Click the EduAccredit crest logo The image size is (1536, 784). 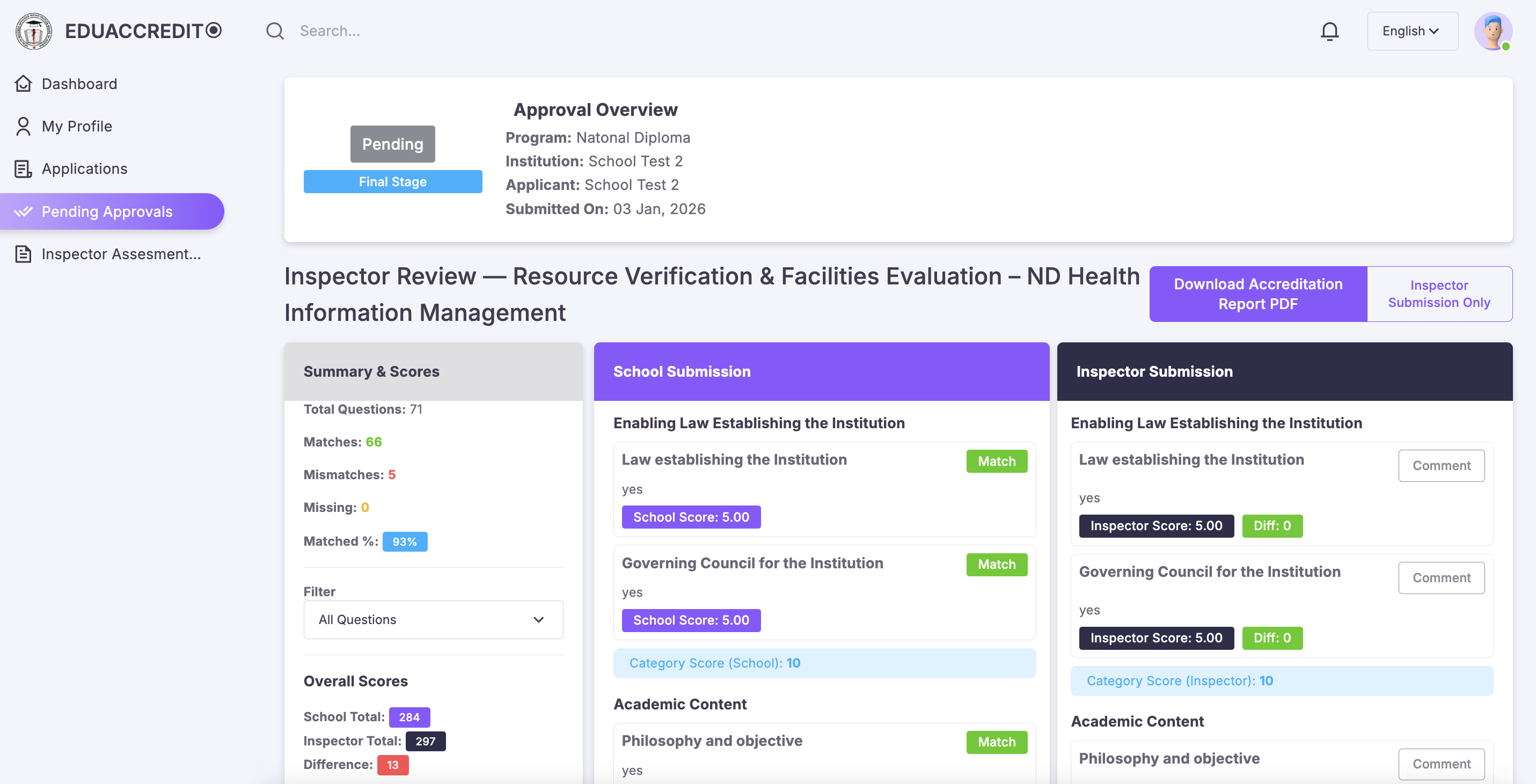(x=33, y=31)
